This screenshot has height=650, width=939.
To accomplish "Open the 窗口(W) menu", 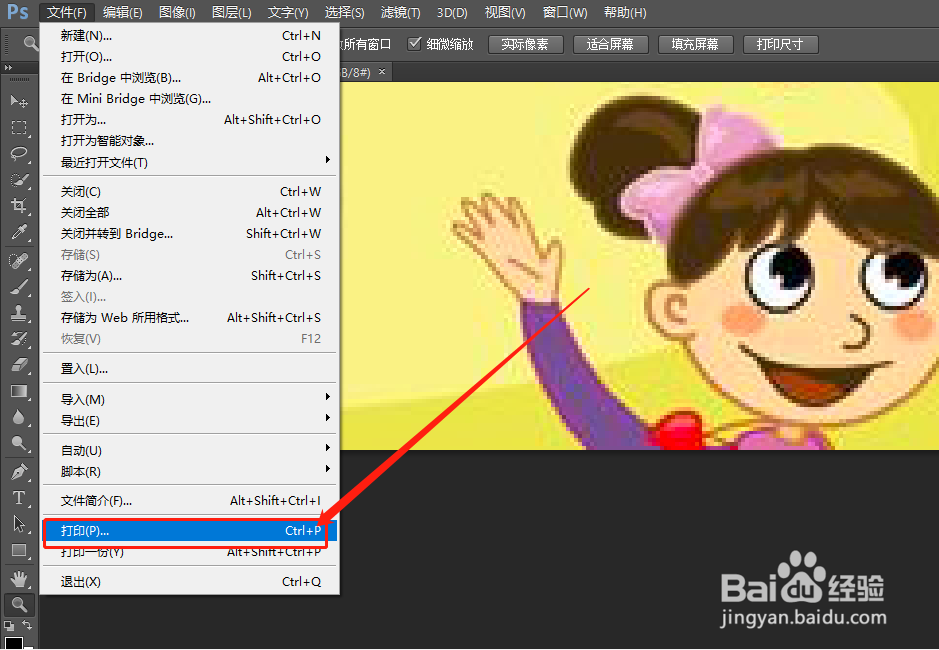I will (x=565, y=12).
